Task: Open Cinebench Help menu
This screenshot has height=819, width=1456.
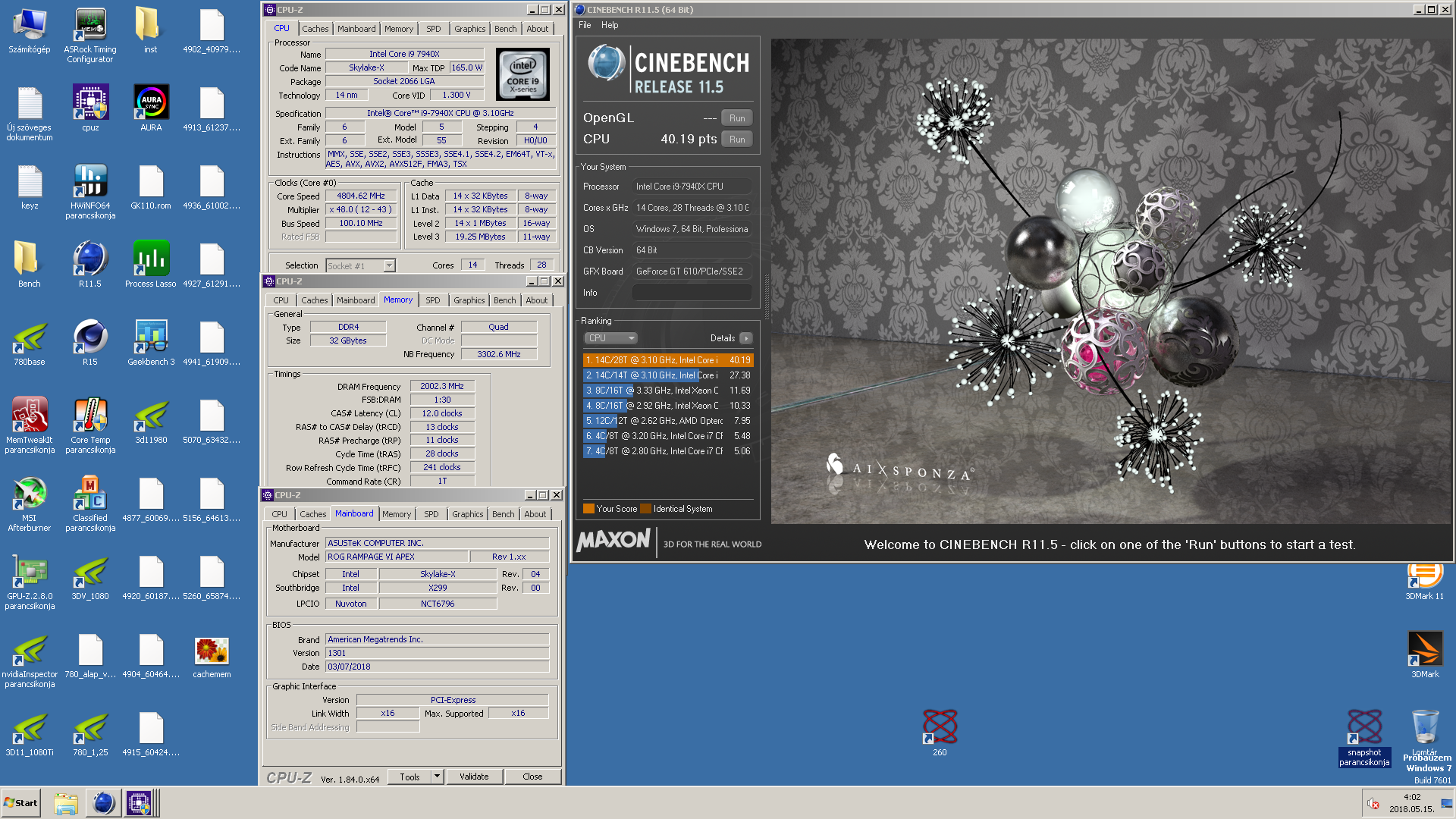Action: [610, 25]
